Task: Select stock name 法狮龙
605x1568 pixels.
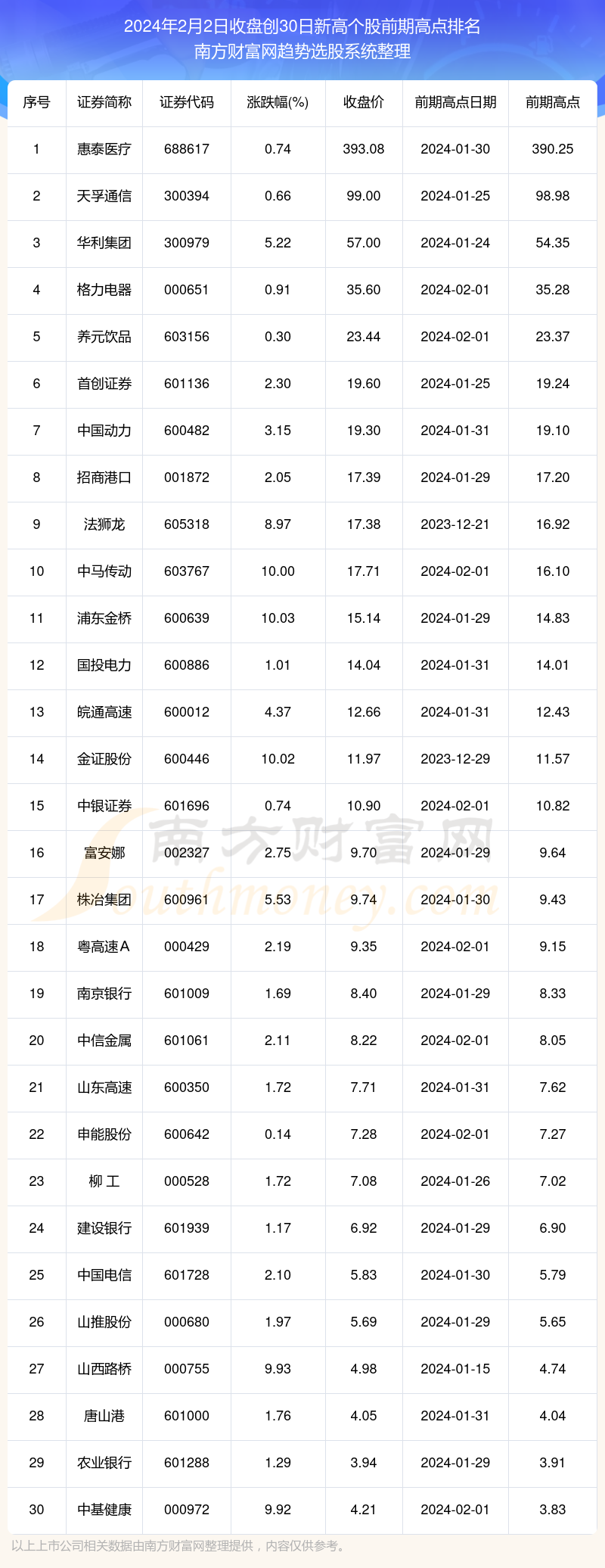Action: point(104,524)
